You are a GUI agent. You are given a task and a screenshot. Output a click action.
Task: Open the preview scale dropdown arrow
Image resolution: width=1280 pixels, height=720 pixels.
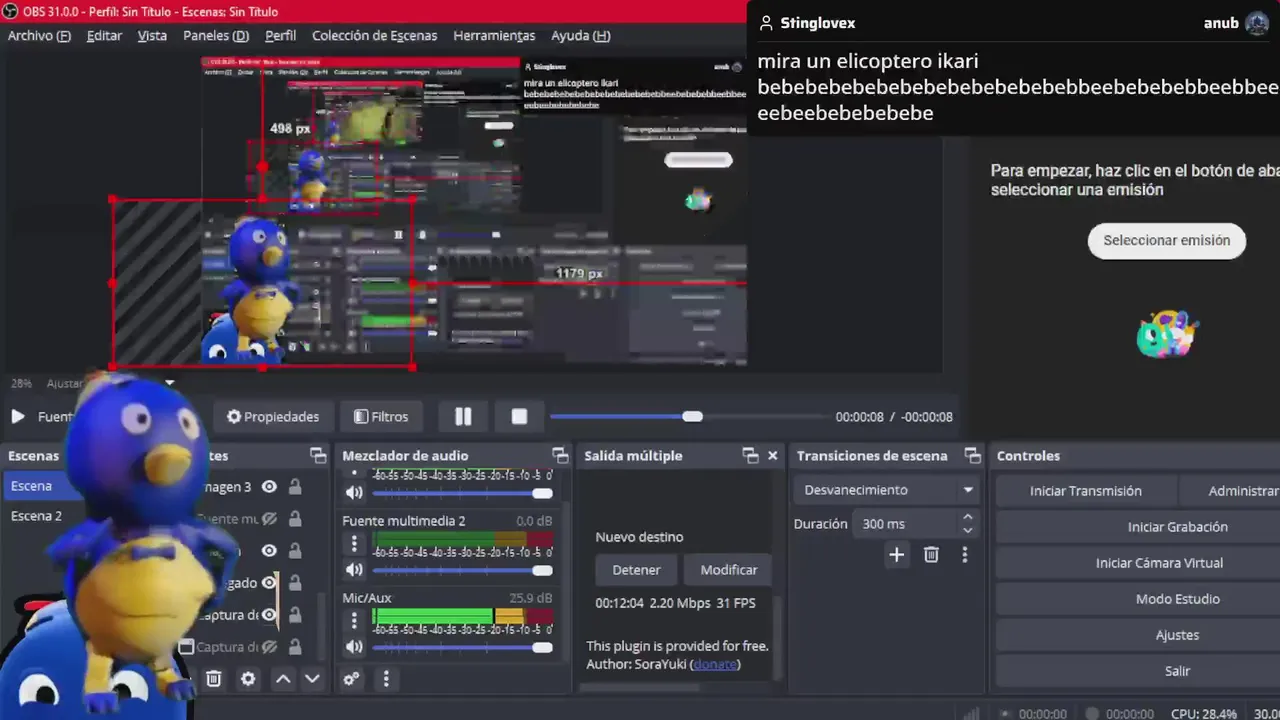coord(169,383)
